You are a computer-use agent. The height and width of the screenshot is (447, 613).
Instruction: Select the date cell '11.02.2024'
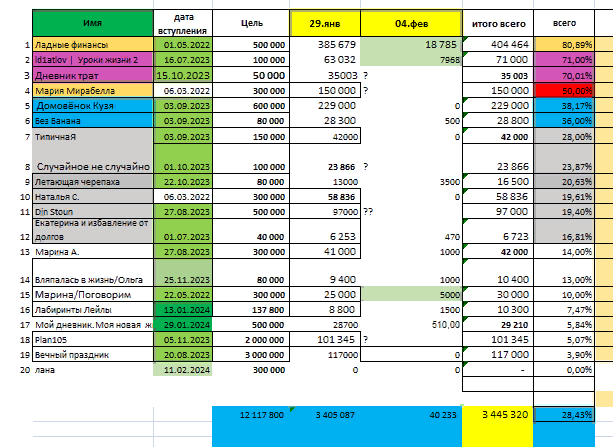[183, 370]
